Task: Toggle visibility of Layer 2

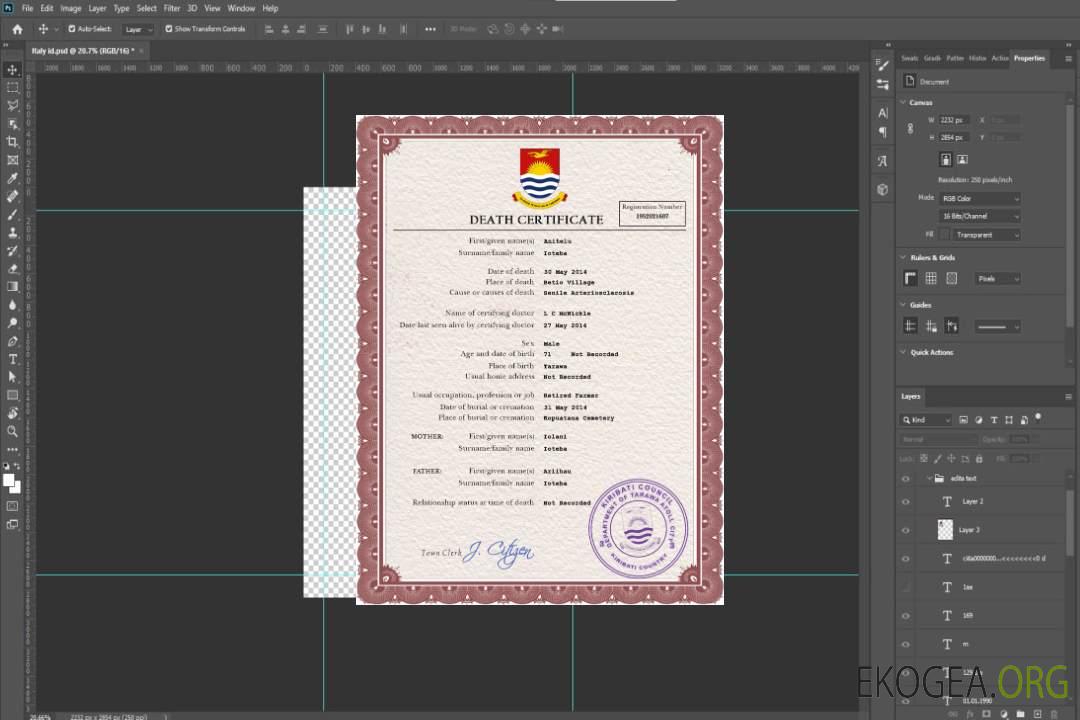Action: pos(906,502)
